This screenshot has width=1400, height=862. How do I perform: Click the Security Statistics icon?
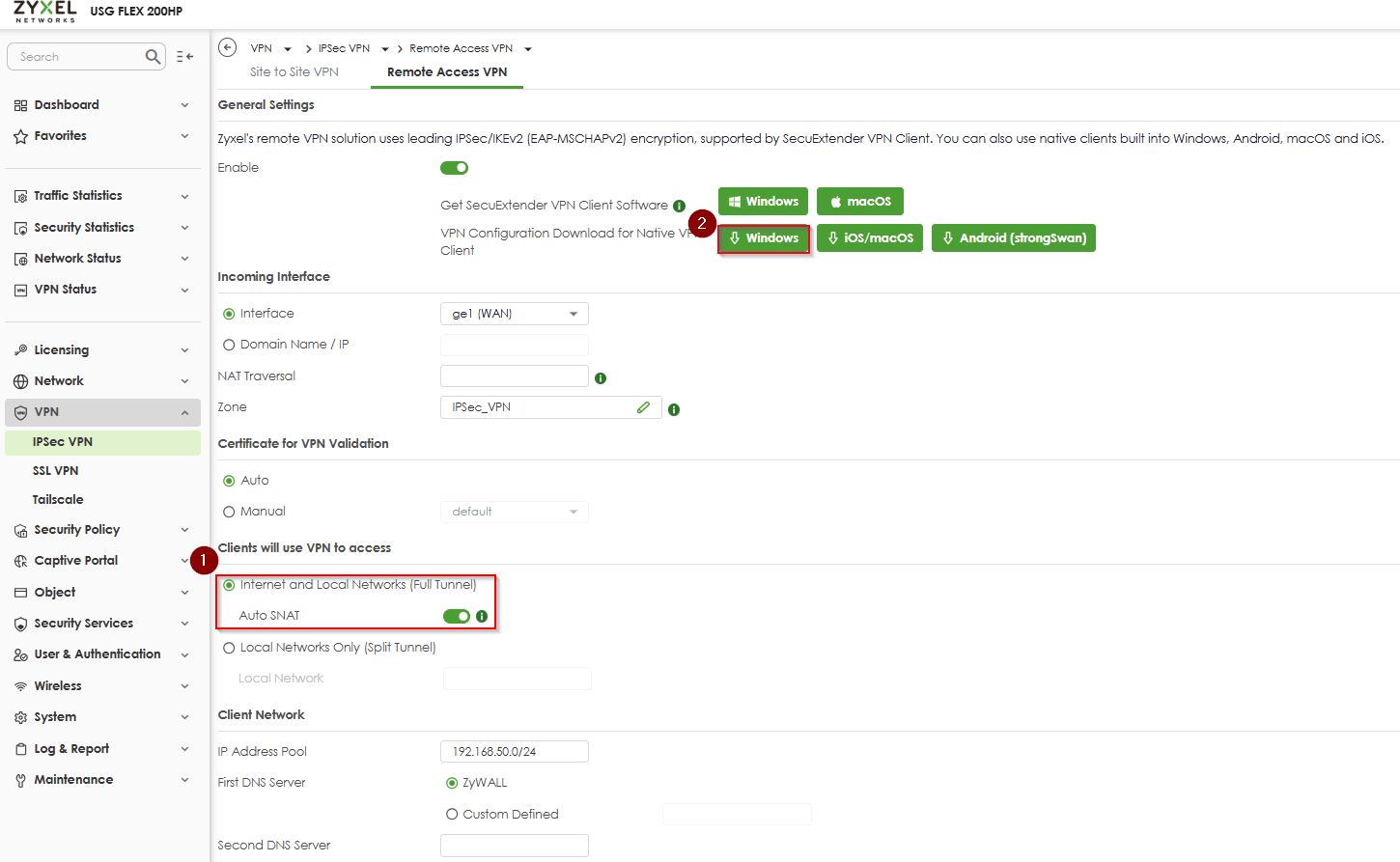point(20,228)
